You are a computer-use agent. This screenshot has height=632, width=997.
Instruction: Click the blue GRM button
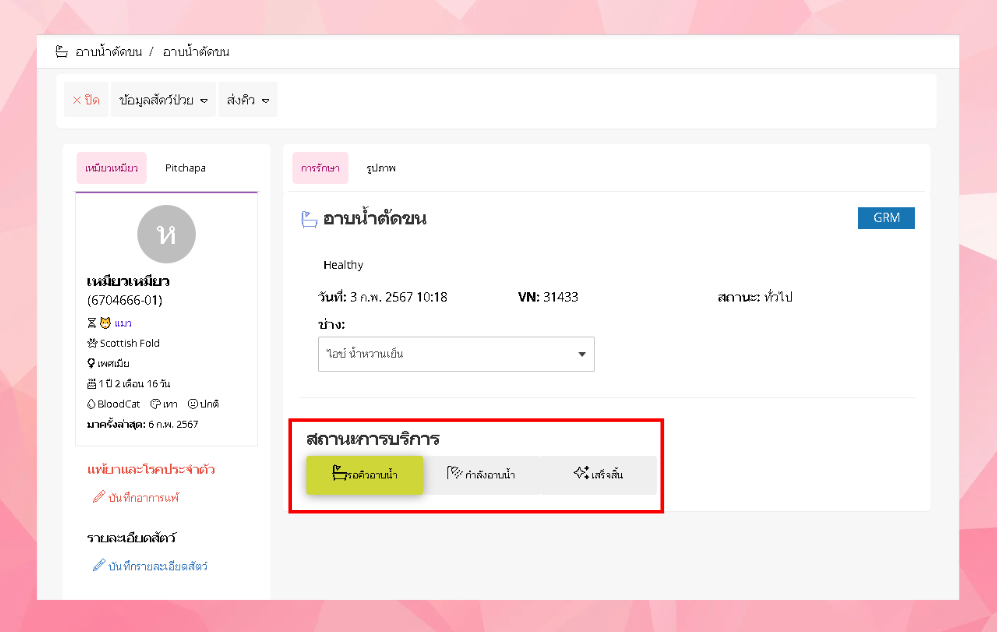tap(886, 217)
